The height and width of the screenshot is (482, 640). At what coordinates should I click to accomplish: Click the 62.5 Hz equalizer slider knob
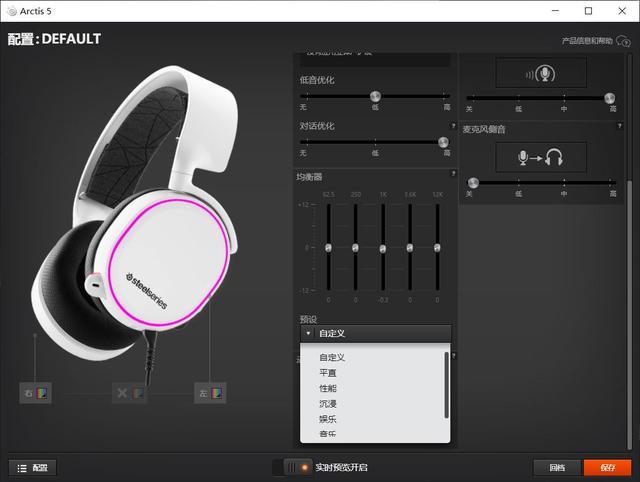click(x=328, y=248)
